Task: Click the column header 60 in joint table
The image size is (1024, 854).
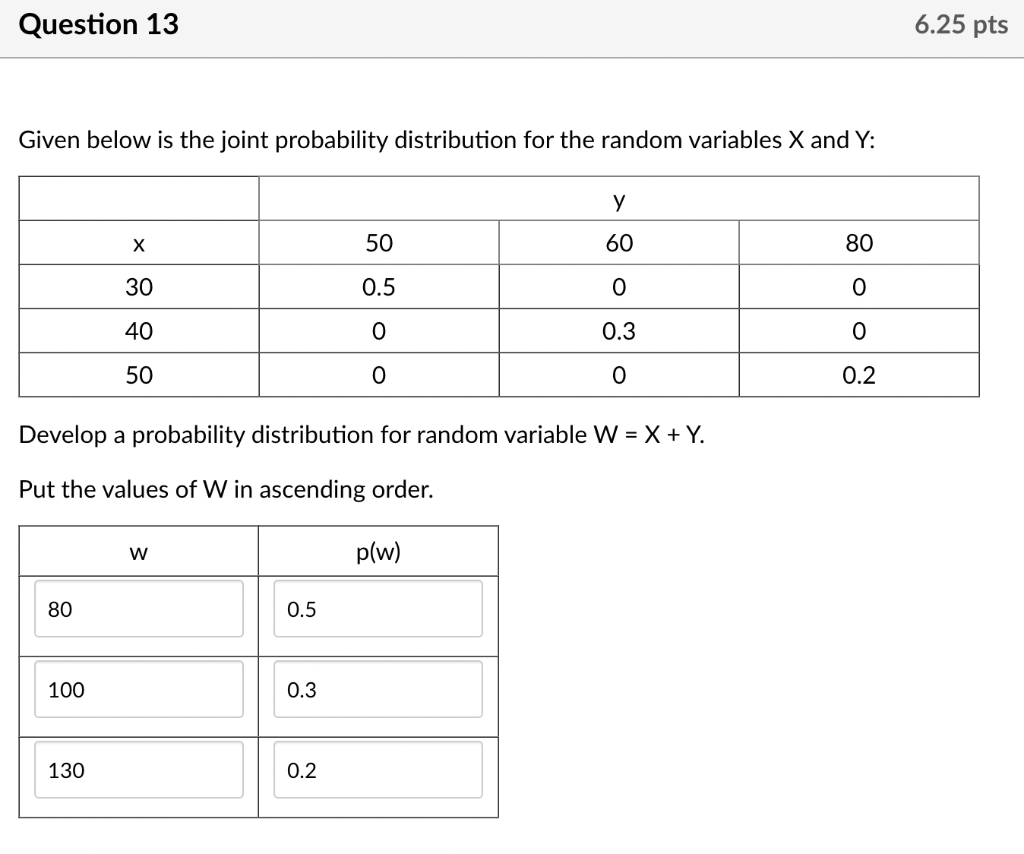Action: pyautogui.click(x=618, y=242)
